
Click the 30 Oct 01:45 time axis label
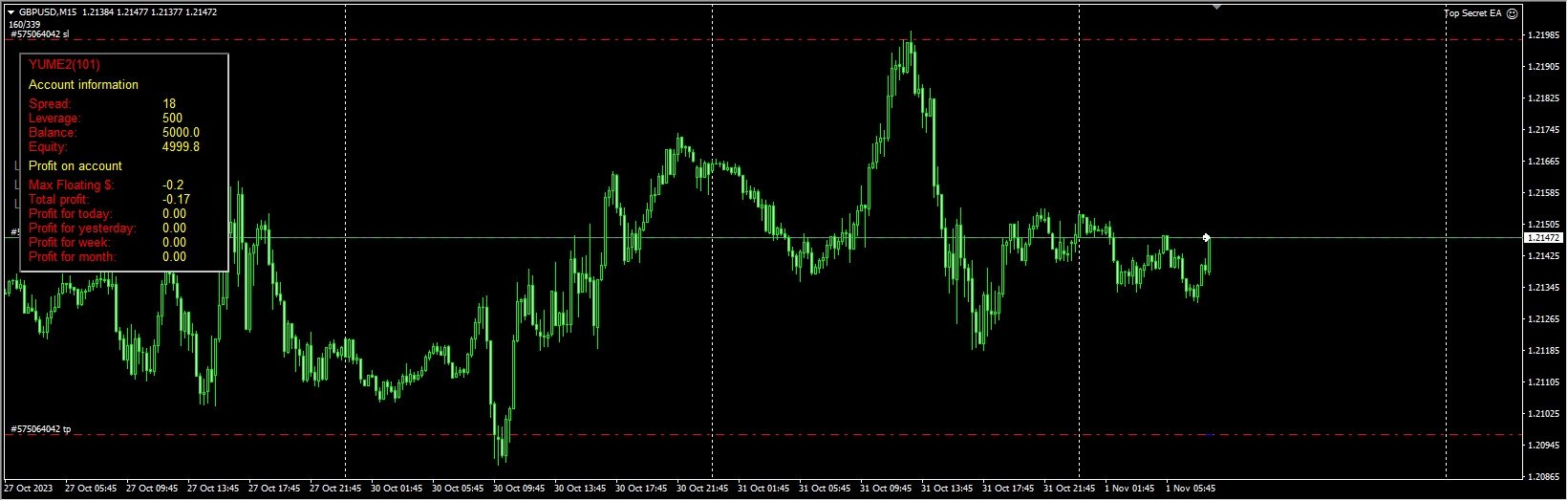pos(397,489)
